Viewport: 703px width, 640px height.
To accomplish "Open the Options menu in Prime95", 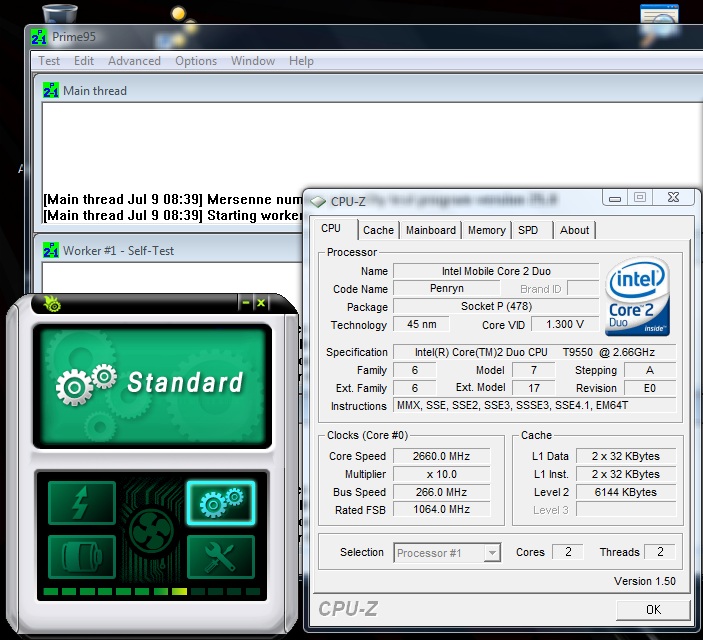I will (196, 61).
